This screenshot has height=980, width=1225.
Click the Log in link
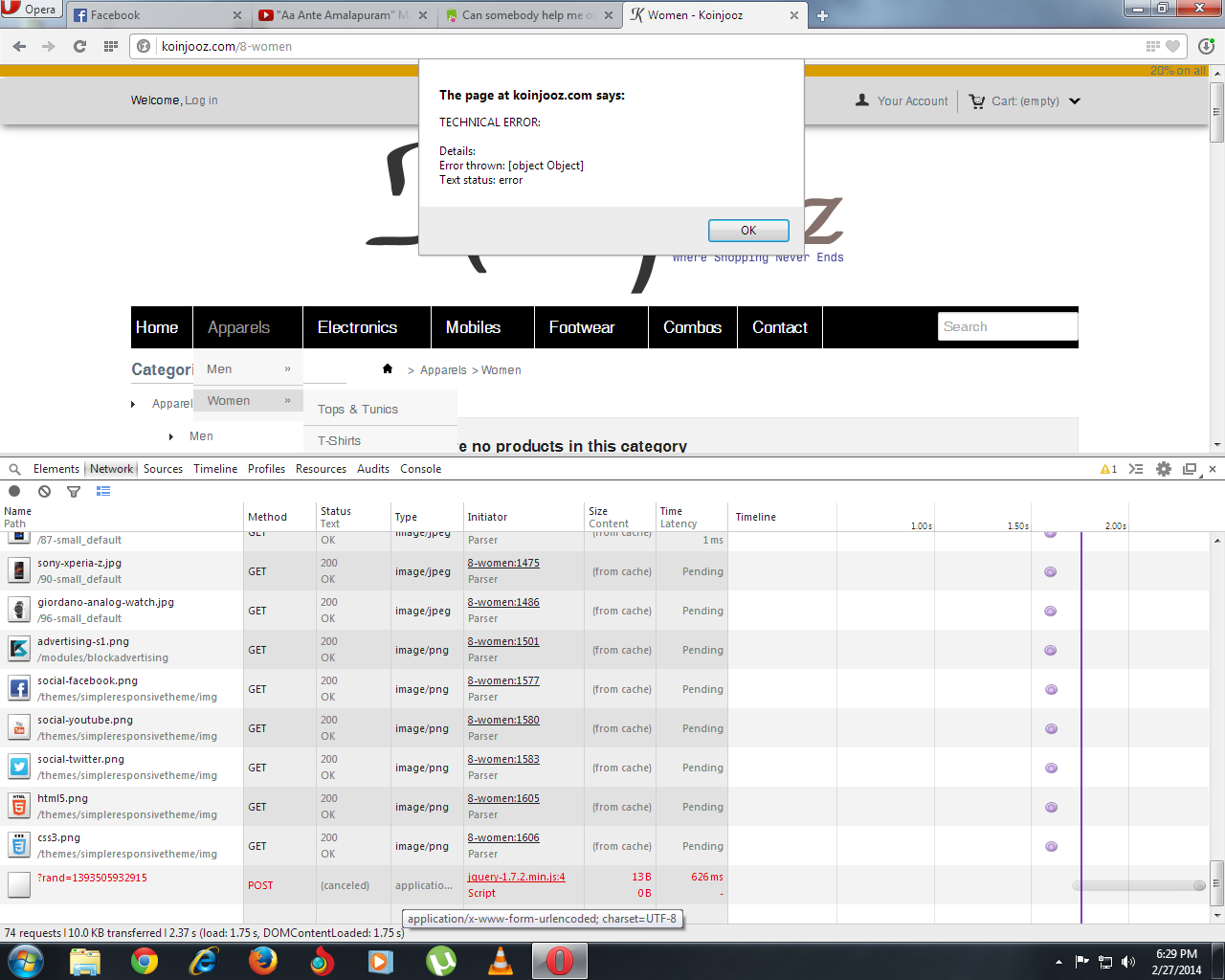click(x=201, y=100)
